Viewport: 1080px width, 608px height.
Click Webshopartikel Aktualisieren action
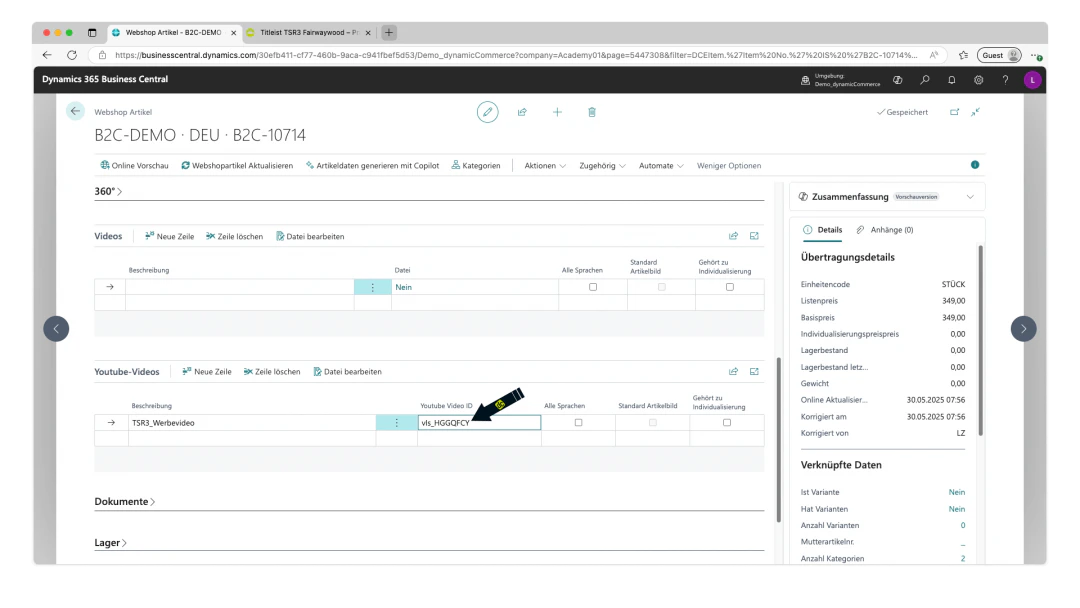(x=237, y=166)
